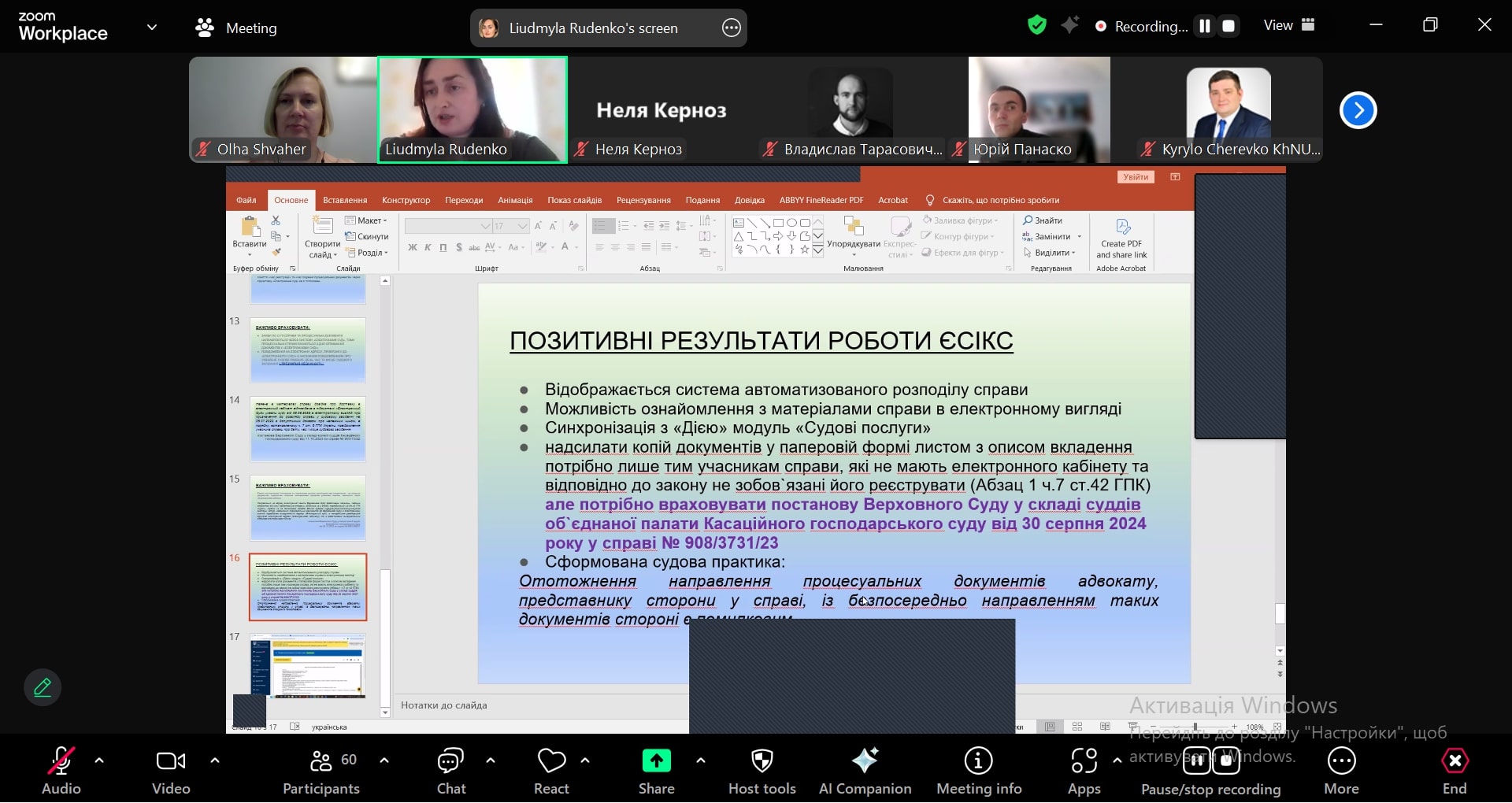Image resolution: width=1512 pixels, height=803 pixels.
Task: Expand the arrow next to Apps
Action: (x=1117, y=760)
